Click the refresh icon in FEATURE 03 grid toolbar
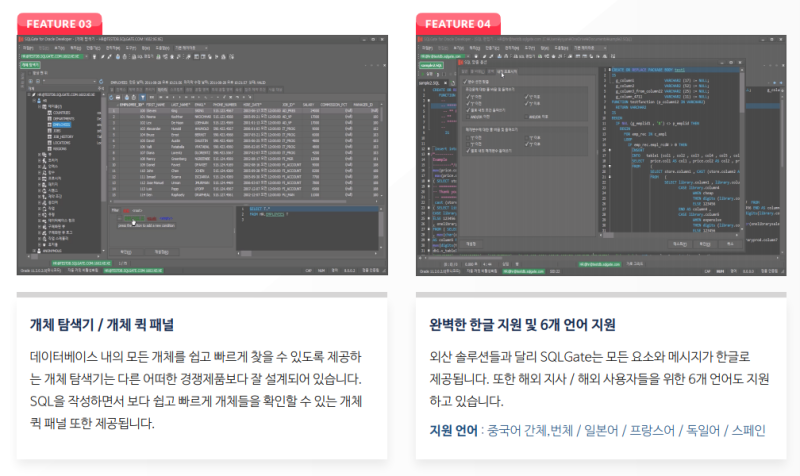800x476 pixels. 111,97
